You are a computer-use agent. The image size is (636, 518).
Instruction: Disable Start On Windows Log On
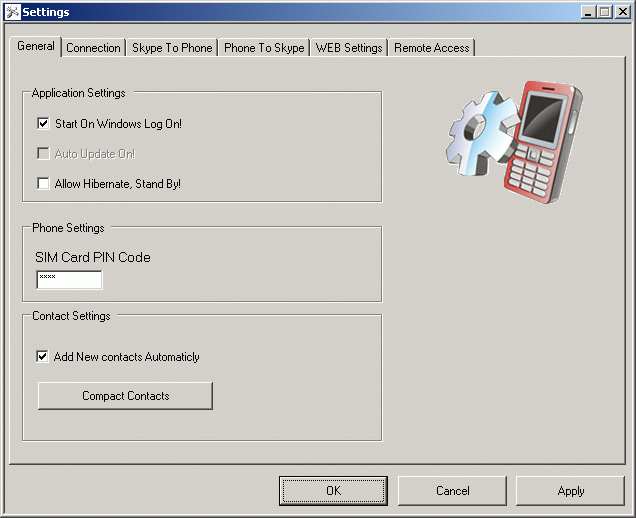[x=43, y=124]
